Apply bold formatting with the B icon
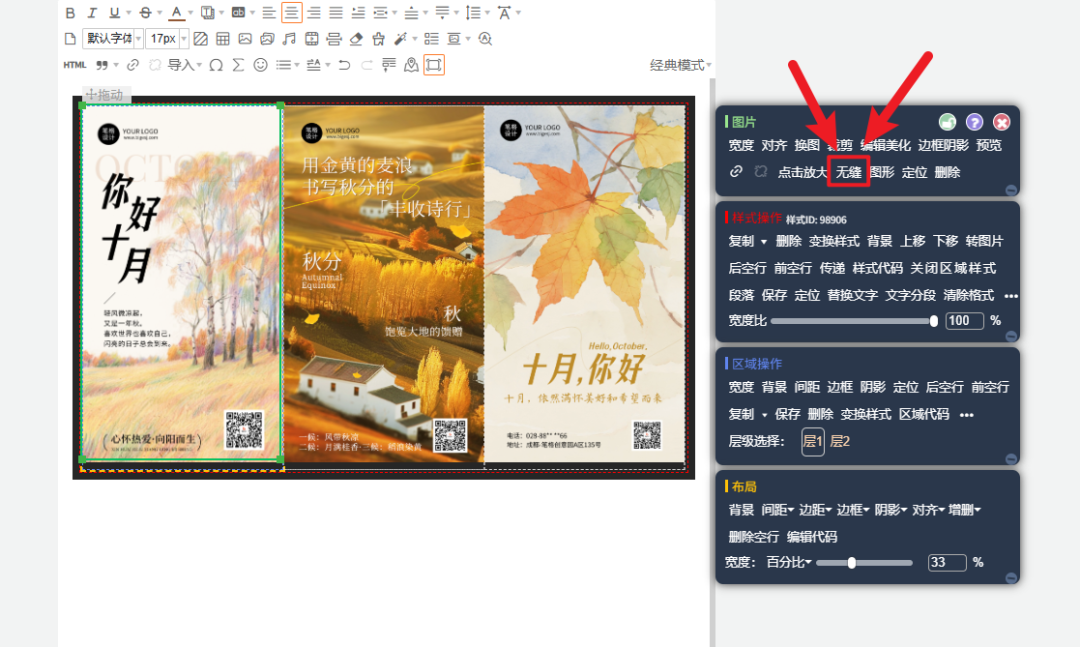1080x647 pixels. tap(70, 12)
